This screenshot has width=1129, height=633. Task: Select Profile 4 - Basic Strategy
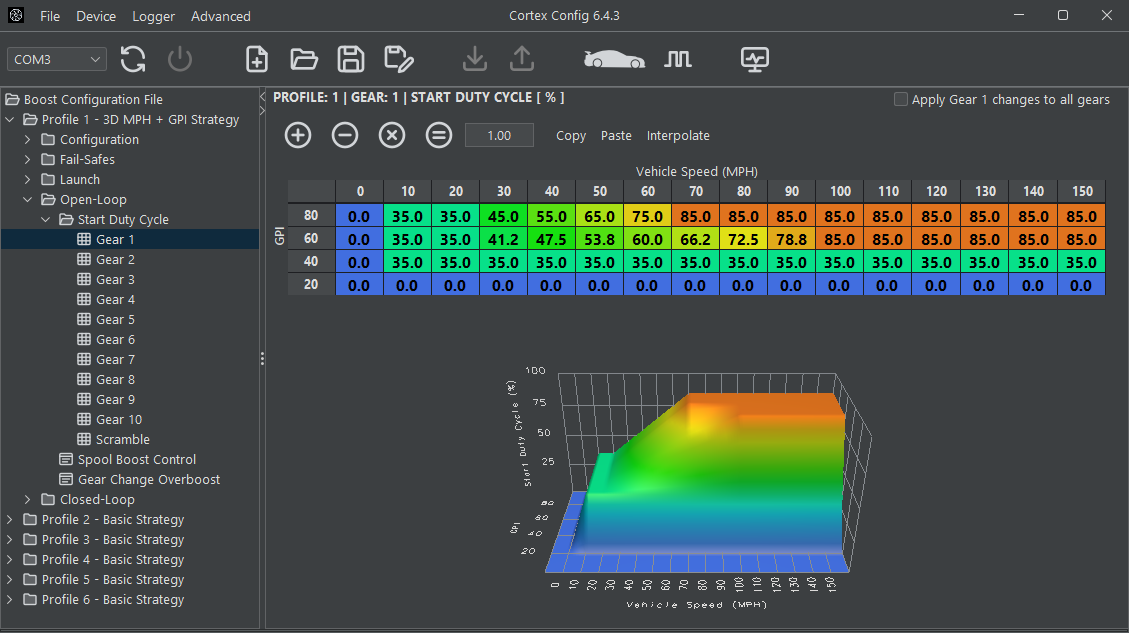click(x=113, y=560)
